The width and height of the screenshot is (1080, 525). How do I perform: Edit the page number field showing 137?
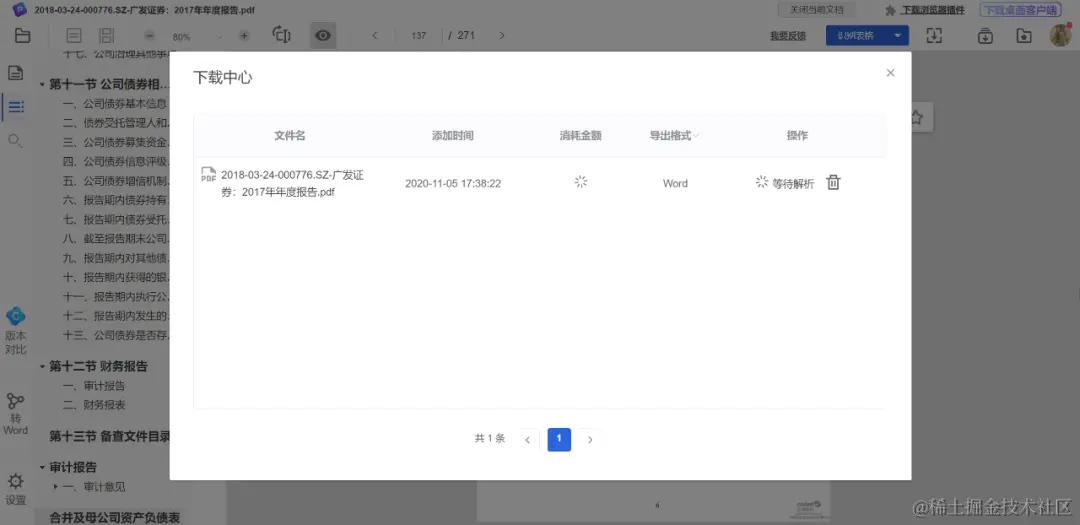(x=419, y=36)
